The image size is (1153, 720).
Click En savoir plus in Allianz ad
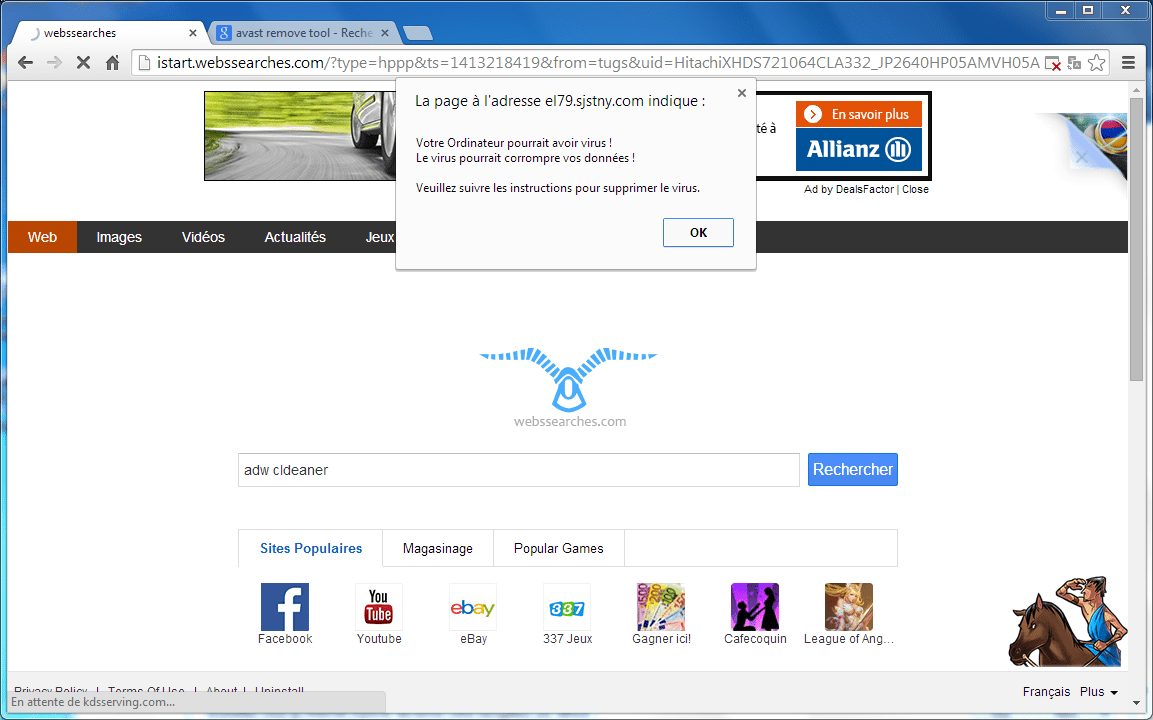(859, 114)
